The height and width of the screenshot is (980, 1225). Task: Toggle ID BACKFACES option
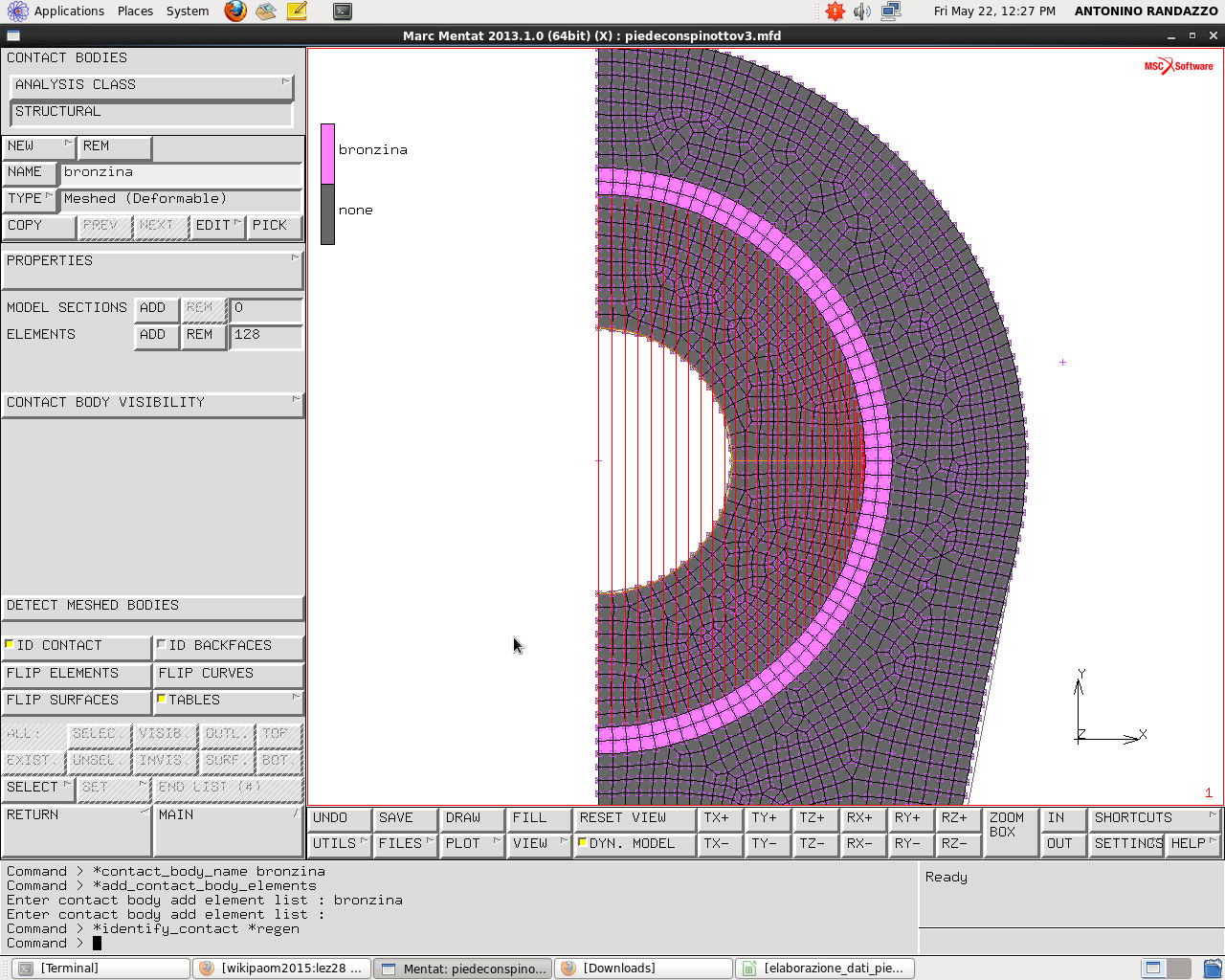point(229,646)
